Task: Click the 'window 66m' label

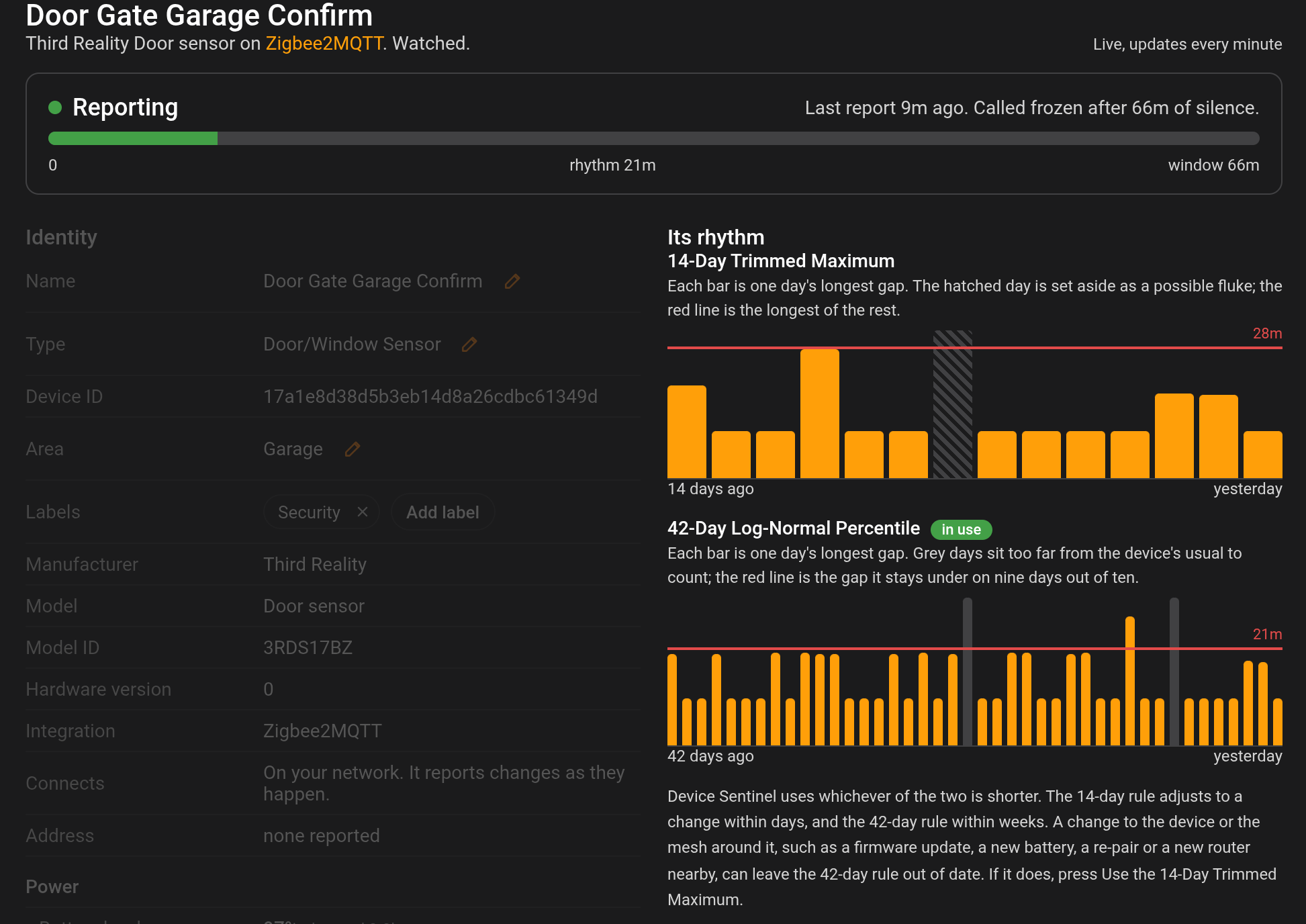Action: pos(1213,165)
